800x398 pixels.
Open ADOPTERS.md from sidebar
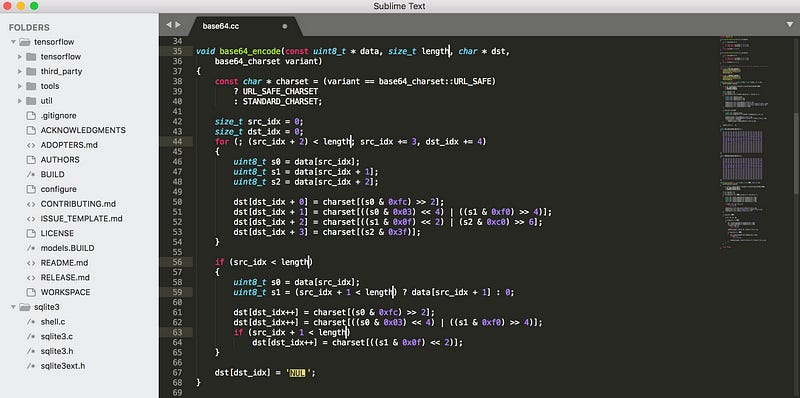69,145
